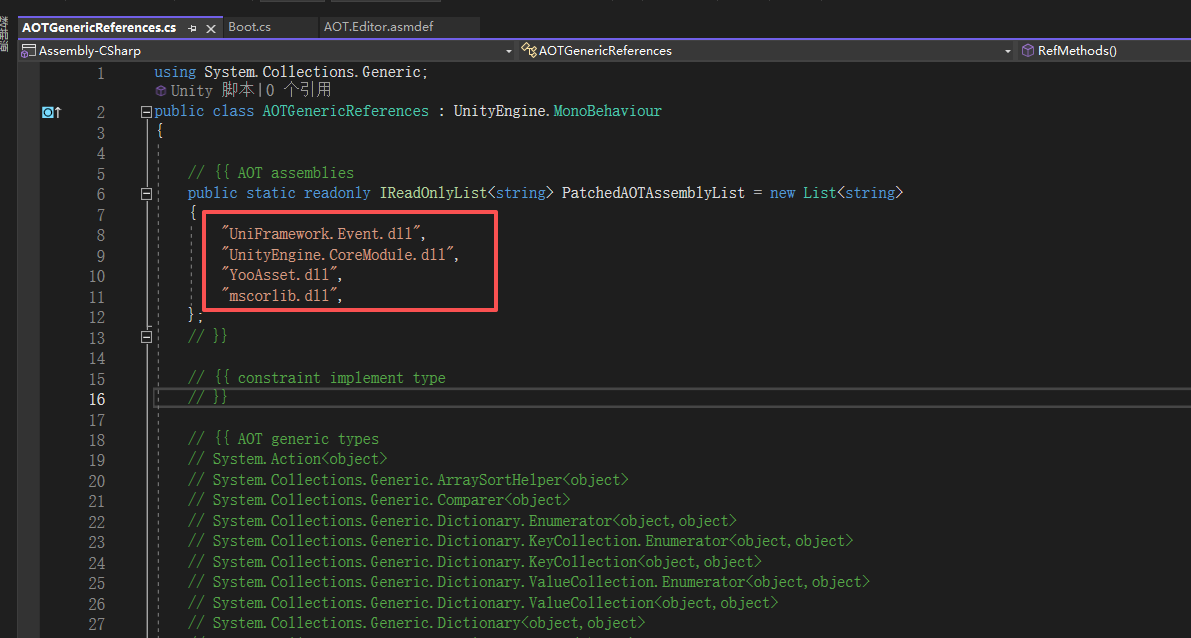Click the "YooAsset.dll" string
This screenshot has width=1191, height=638.
[x=280, y=275]
